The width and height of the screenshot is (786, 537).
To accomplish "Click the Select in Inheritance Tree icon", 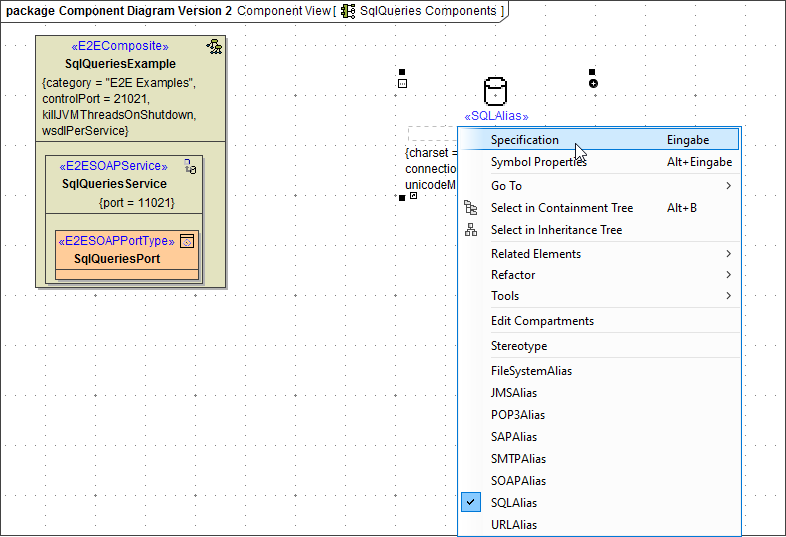I will (471, 230).
